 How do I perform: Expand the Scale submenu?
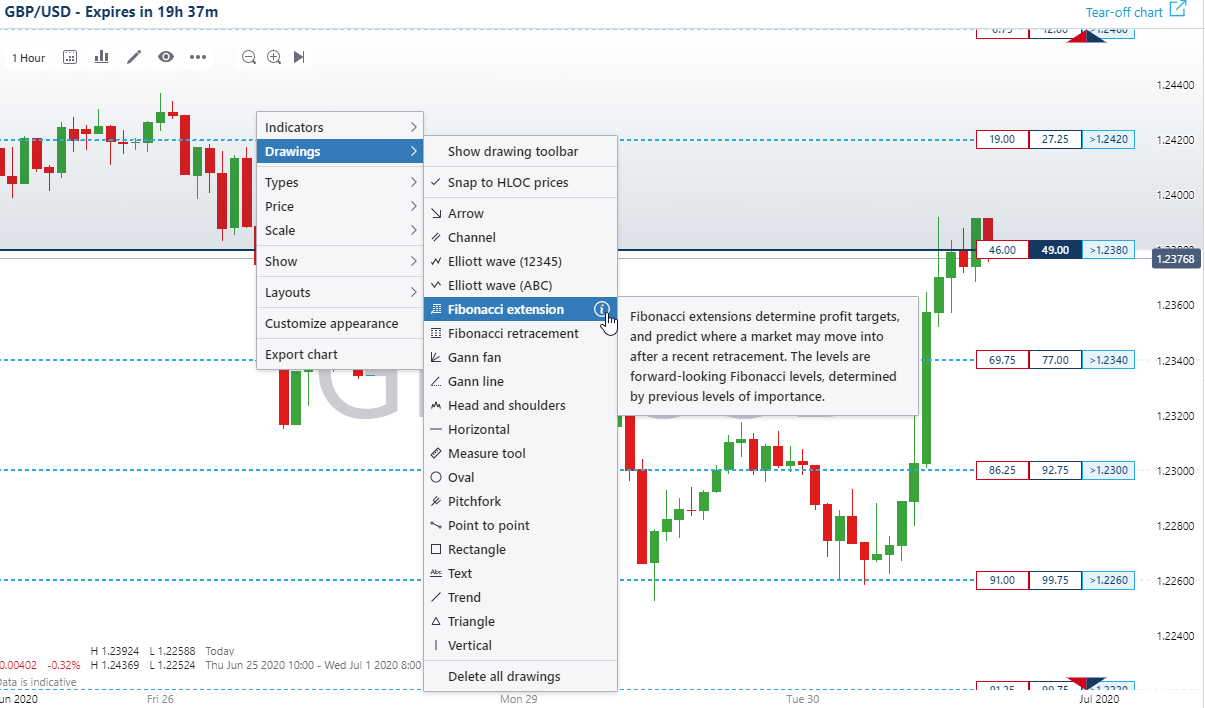pos(340,230)
